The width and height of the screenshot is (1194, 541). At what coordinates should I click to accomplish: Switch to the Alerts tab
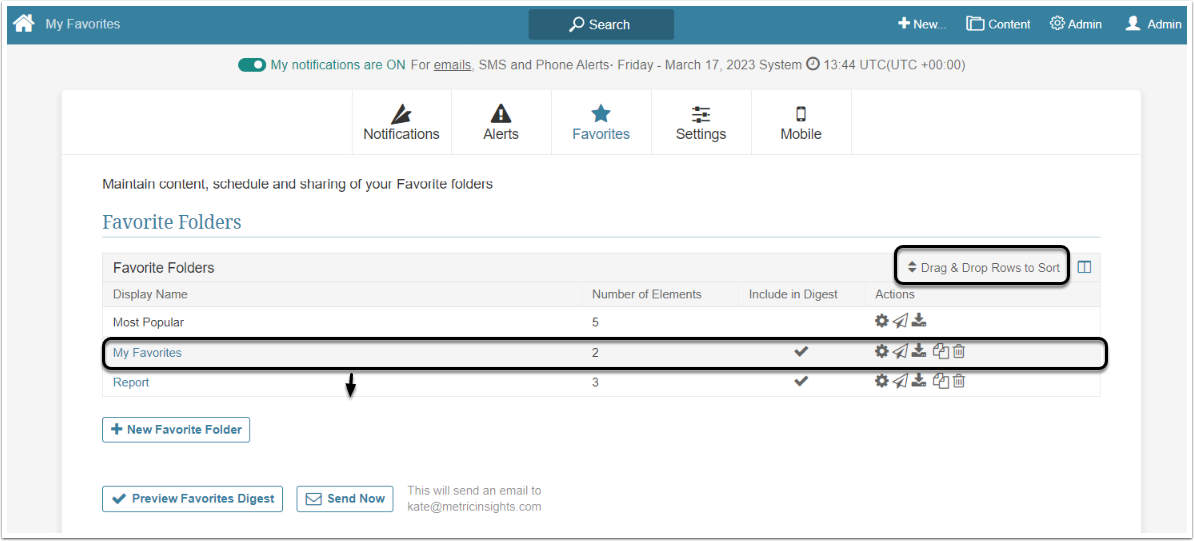coord(501,122)
